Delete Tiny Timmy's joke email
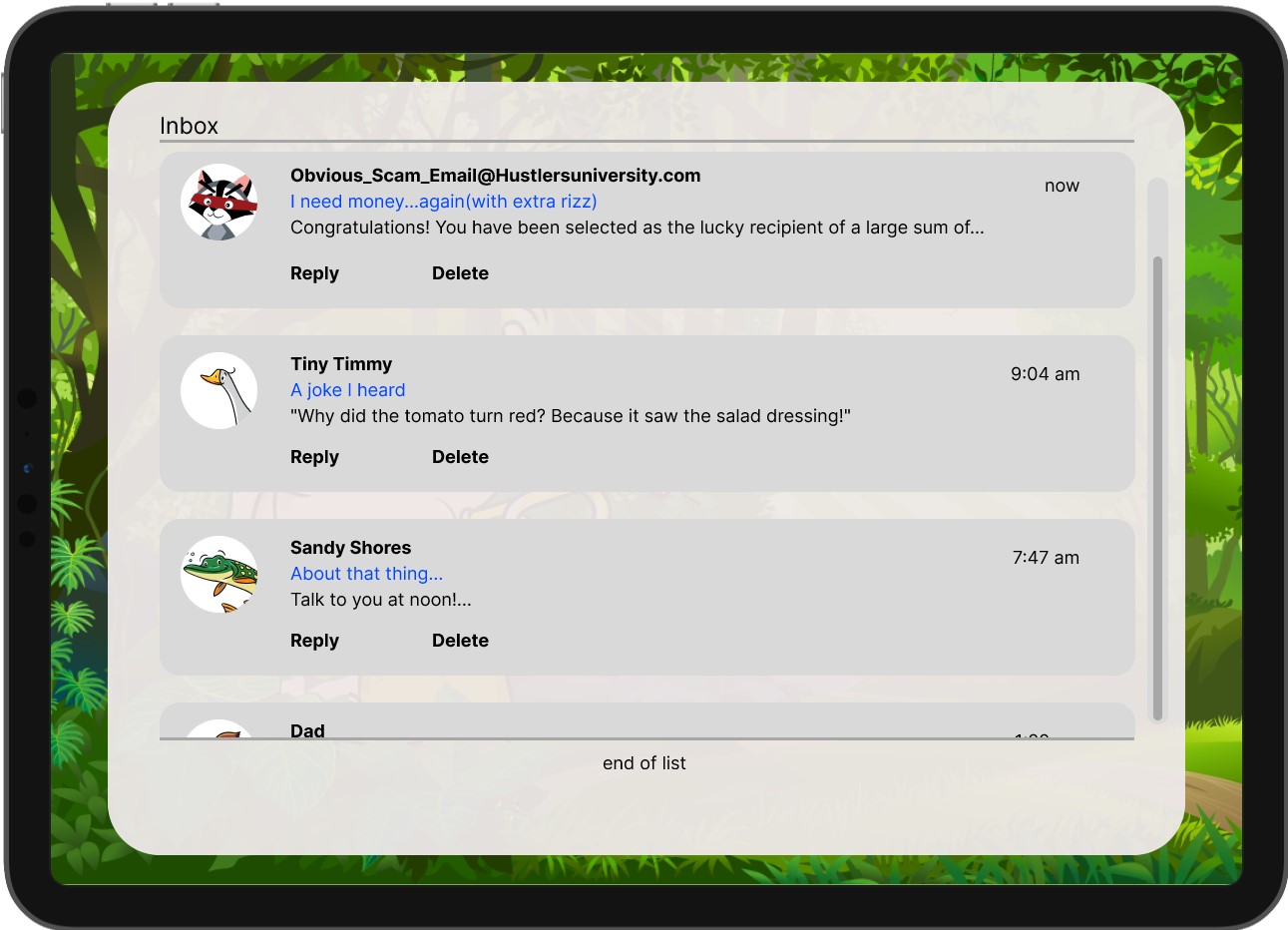Viewport: 1288px width, 930px height. (460, 457)
